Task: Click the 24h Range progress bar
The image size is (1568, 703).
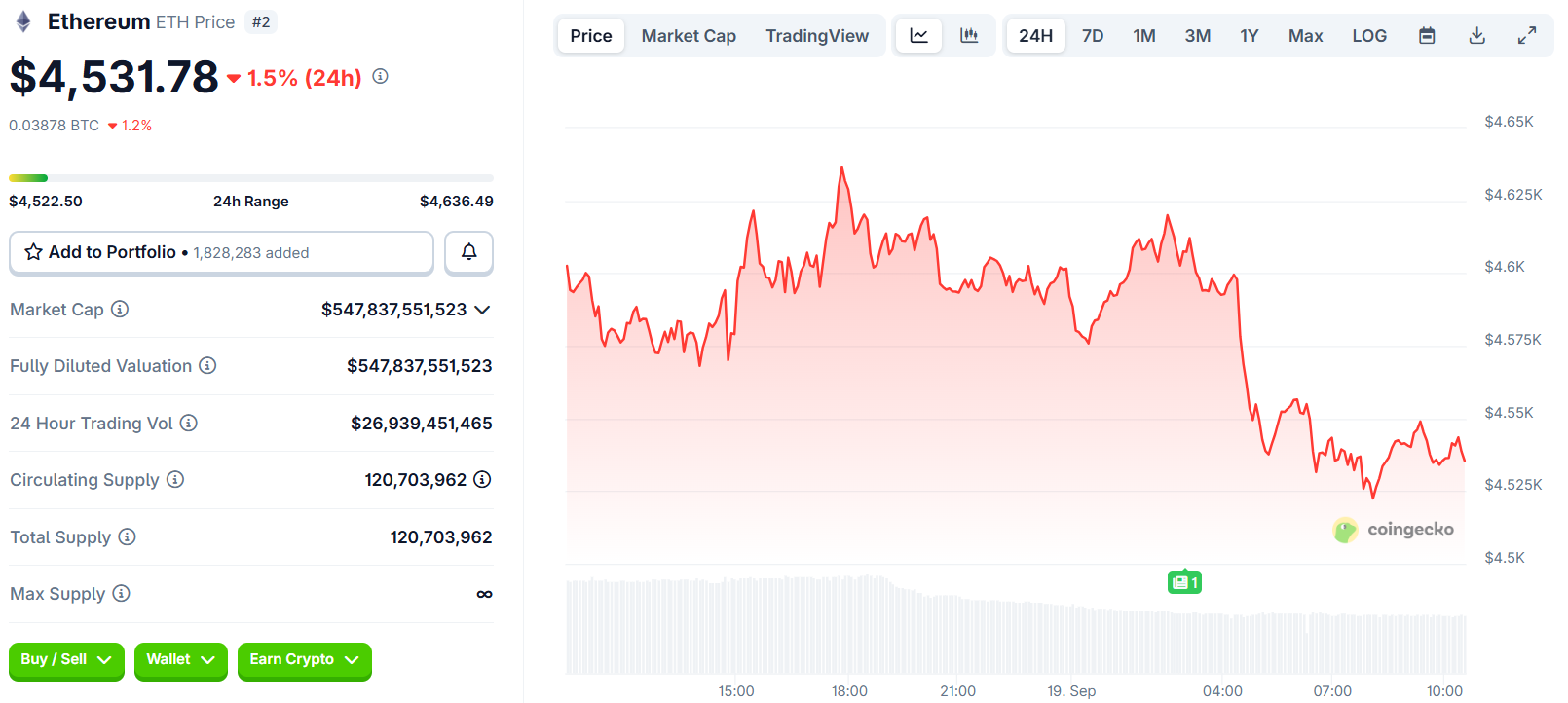Action: (x=251, y=178)
